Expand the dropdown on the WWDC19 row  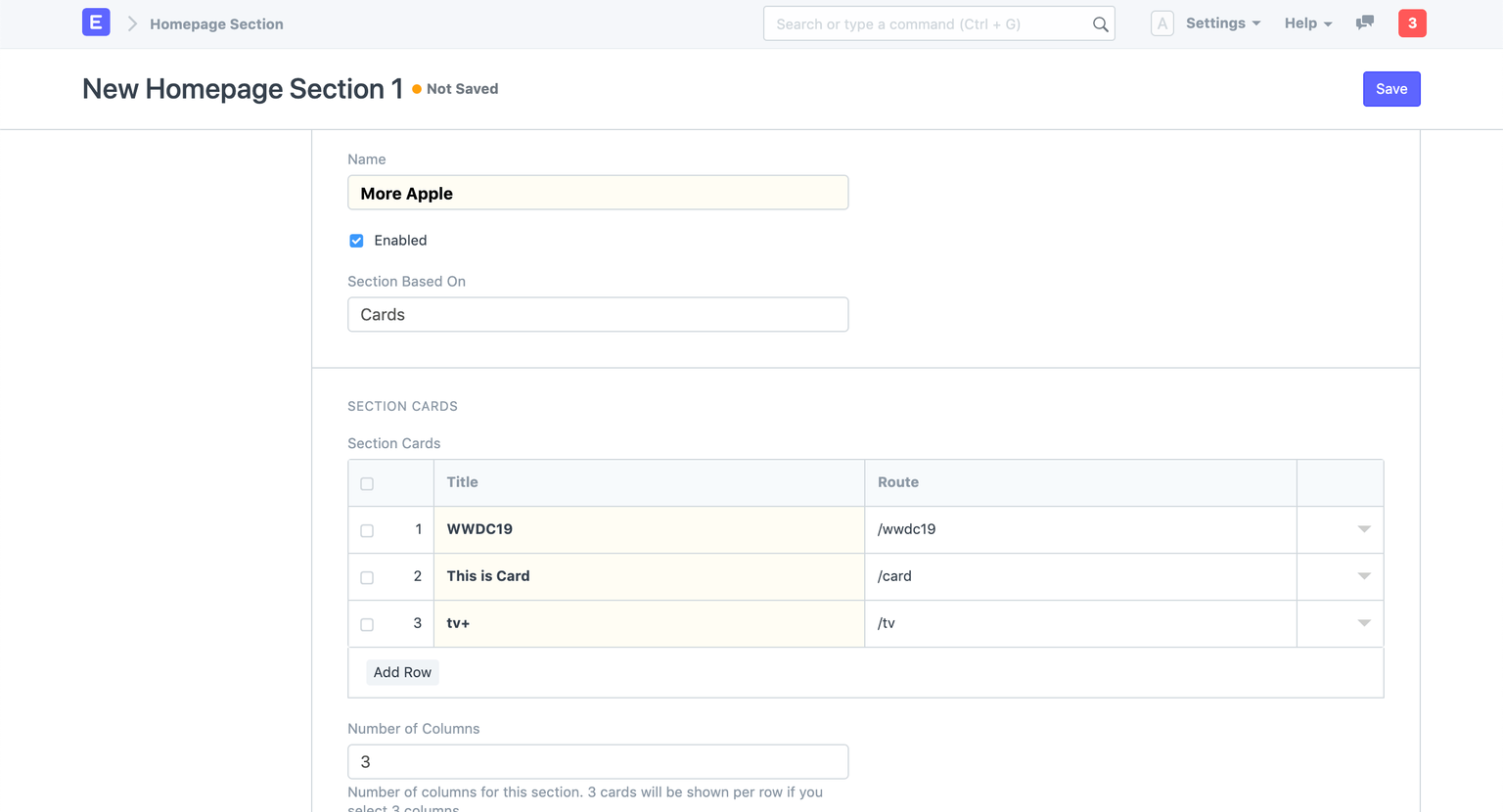1365,529
